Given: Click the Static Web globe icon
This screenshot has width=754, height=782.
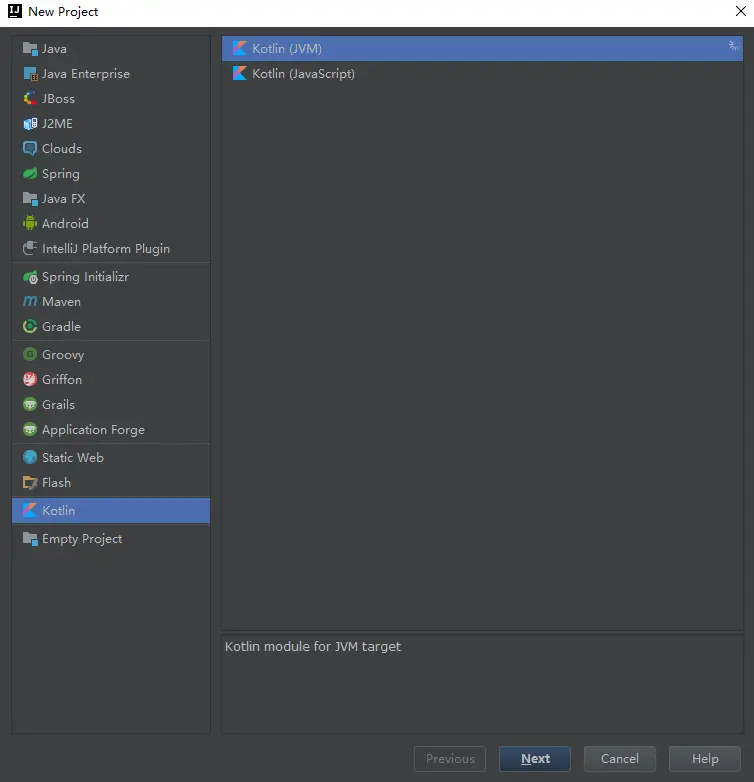Looking at the screenshot, I should click(x=30, y=457).
